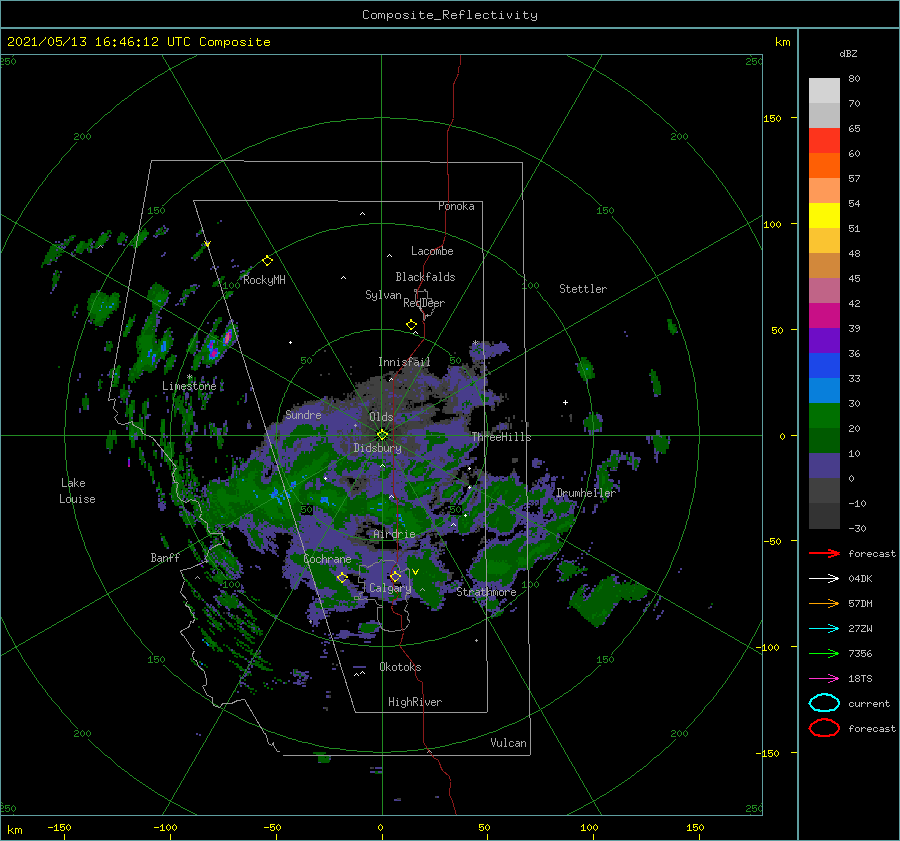Click the Calgary city label

390,588
